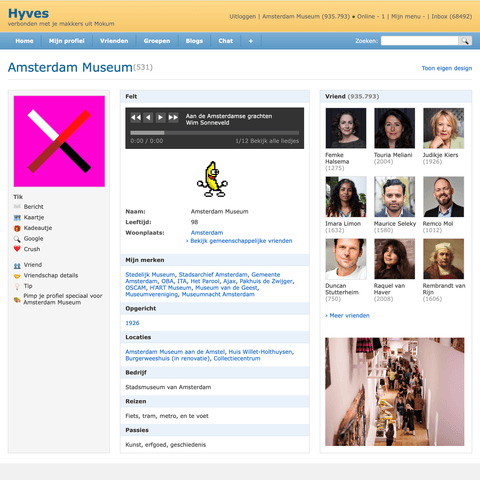Screen dimensions: 480x480
Task: Open the Home tab
Action: click(24, 41)
